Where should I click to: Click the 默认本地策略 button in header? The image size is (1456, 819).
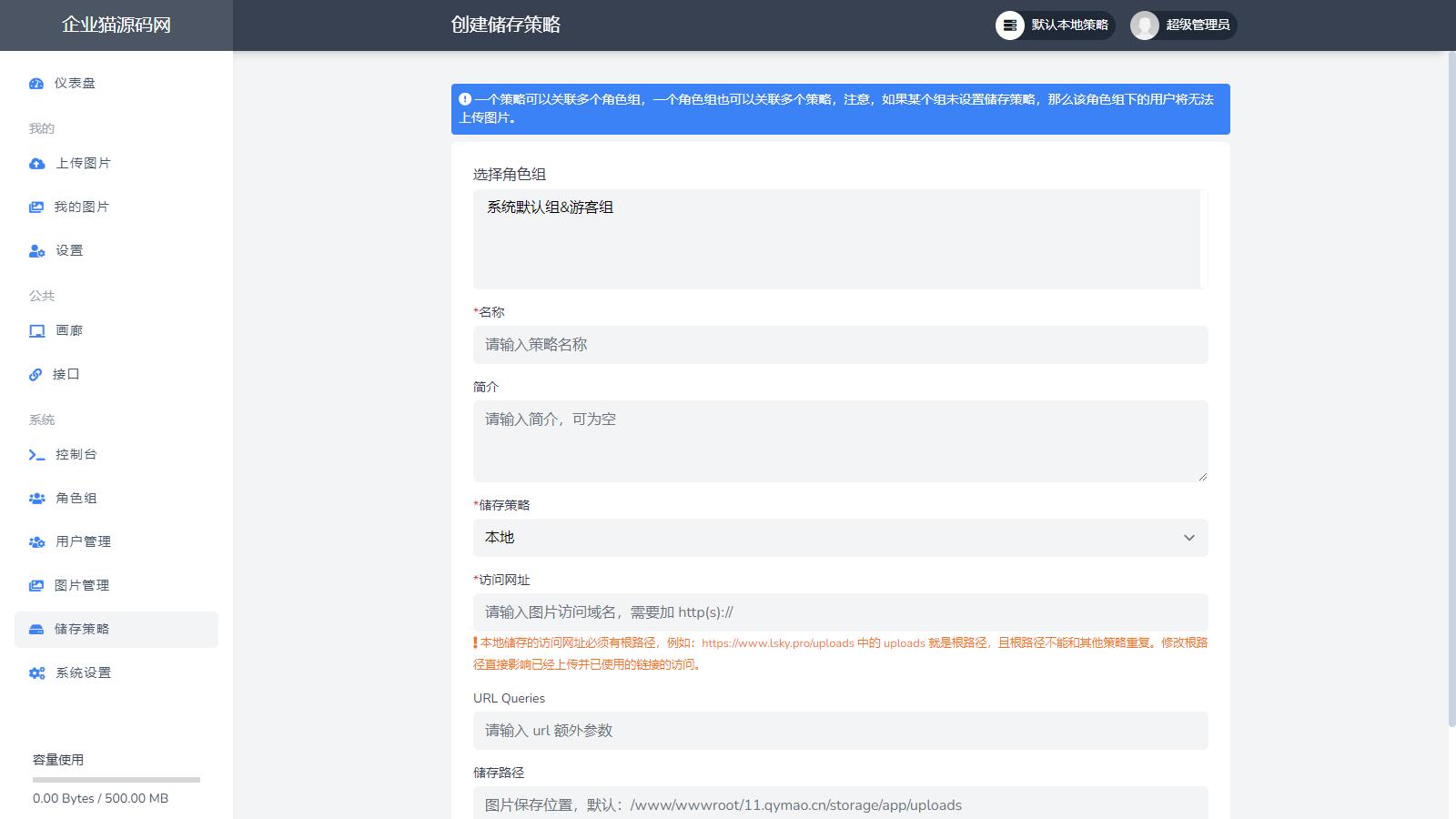click(x=1055, y=25)
